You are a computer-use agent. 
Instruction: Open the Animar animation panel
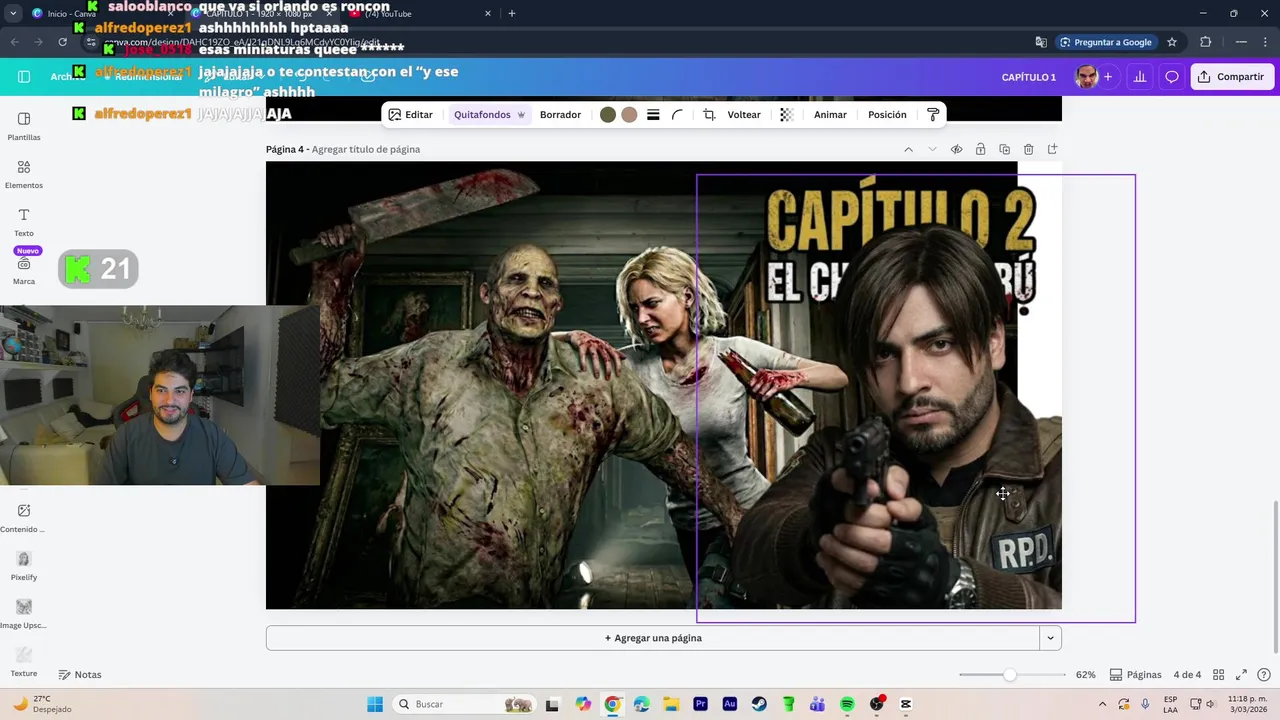click(830, 115)
